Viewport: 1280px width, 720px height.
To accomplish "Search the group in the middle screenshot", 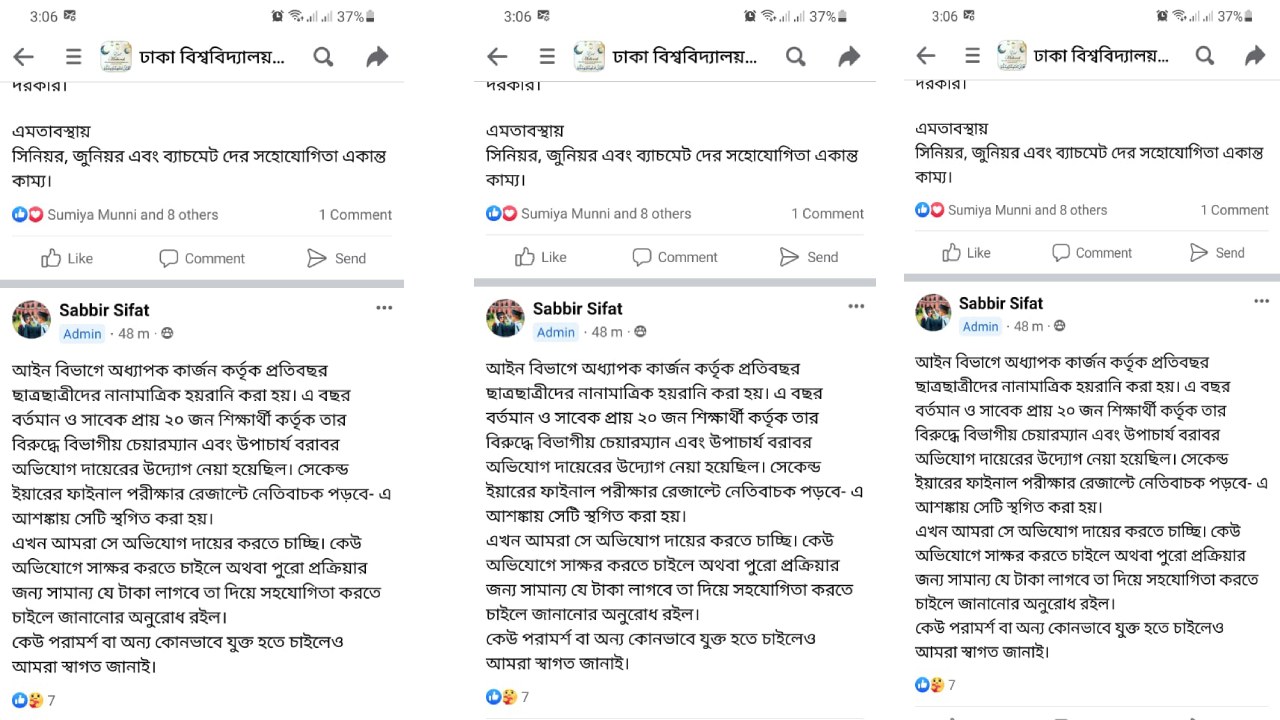I will (796, 57).
